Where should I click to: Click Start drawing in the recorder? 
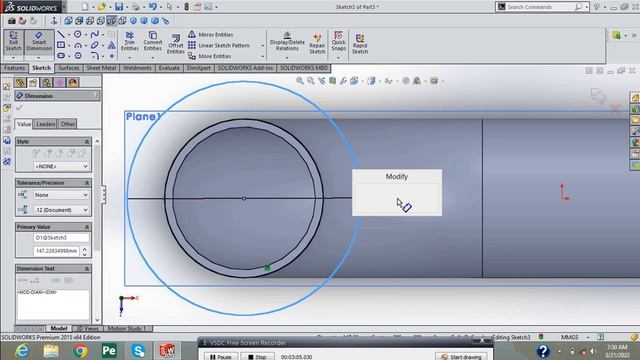point(461,356)
